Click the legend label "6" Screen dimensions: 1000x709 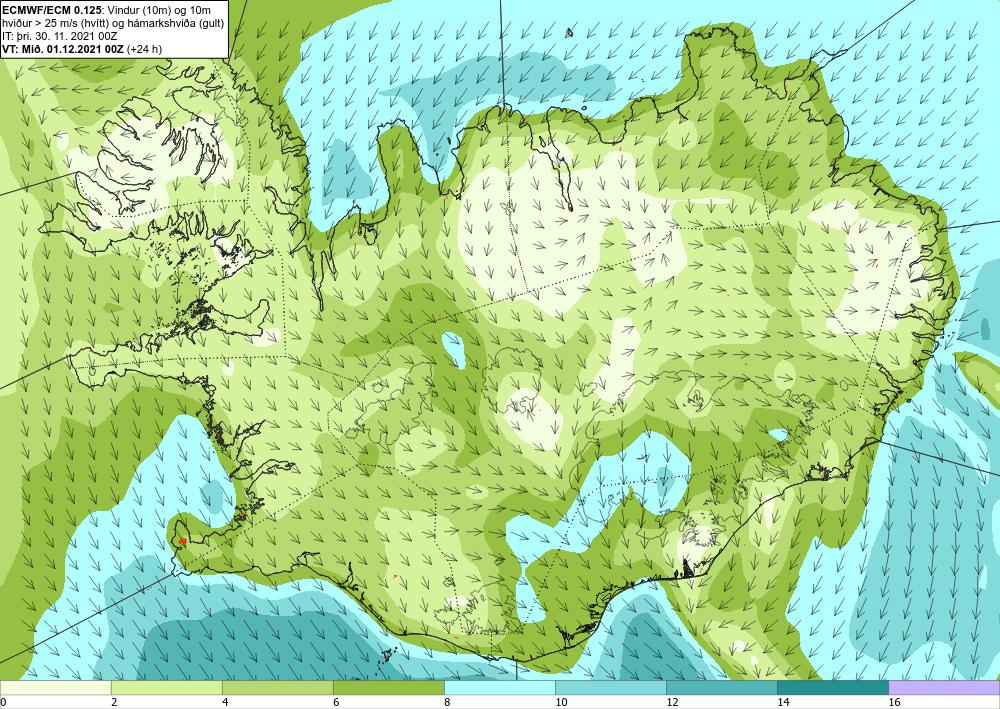point(336,702)
